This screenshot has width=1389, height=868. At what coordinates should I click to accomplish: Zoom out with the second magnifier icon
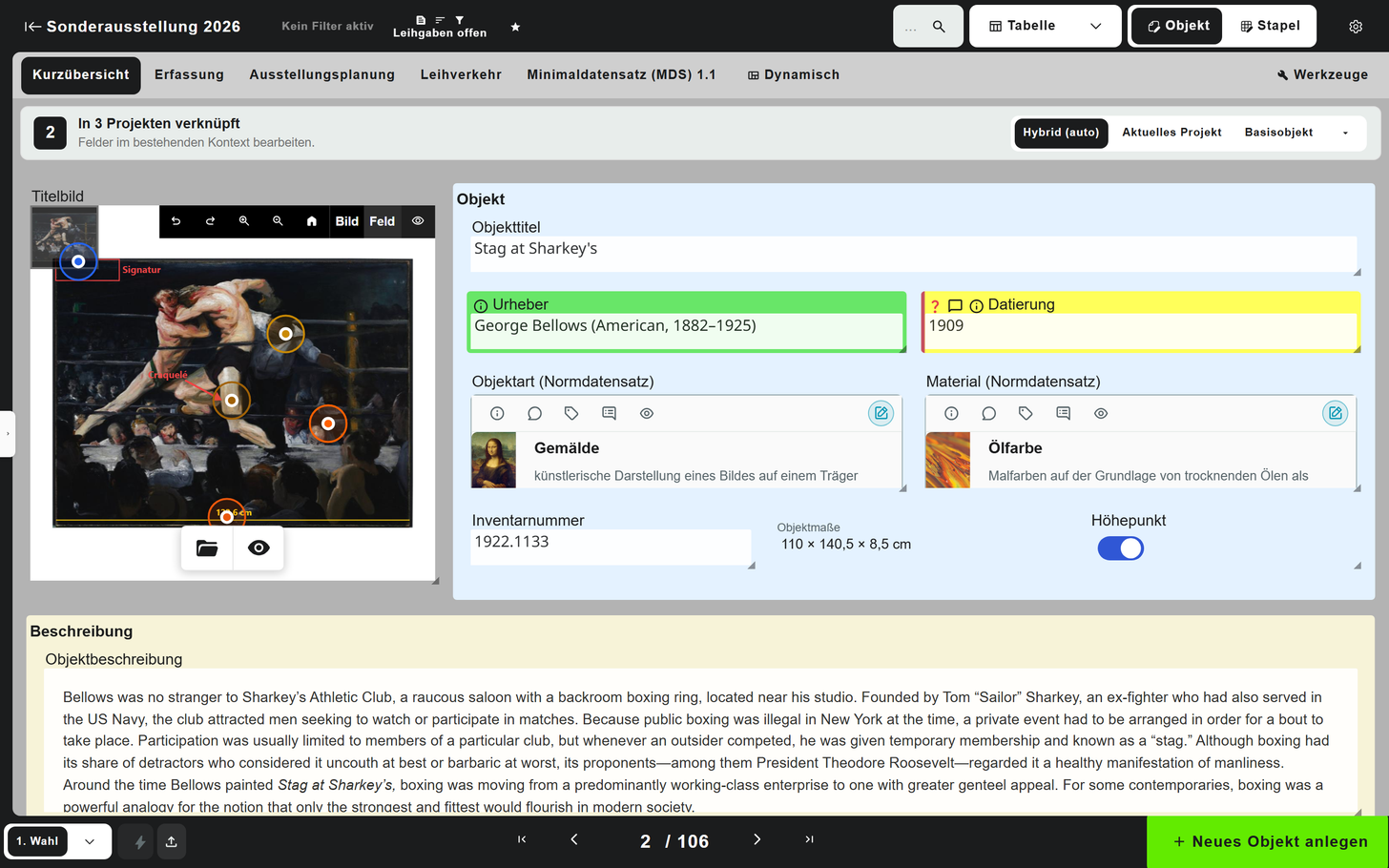[278, 221]
